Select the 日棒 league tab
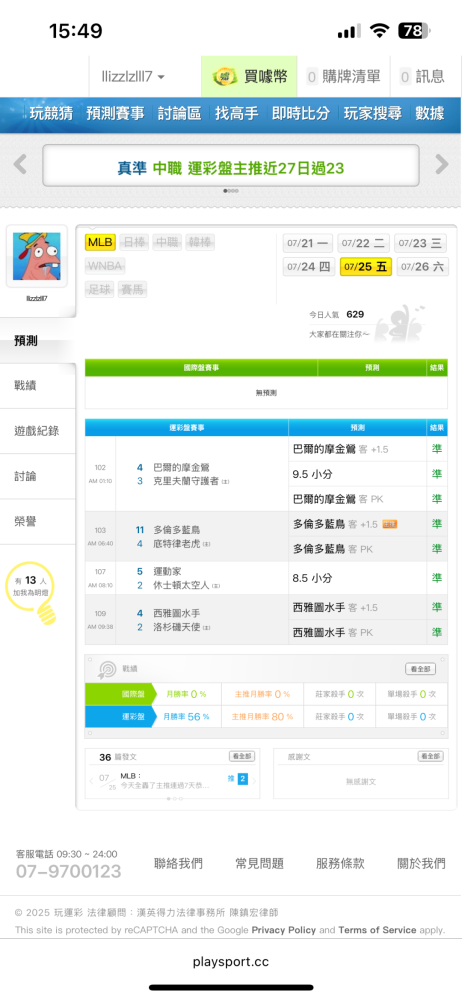The width and height of the screenshot is (462, 1000). coord(134,242)
